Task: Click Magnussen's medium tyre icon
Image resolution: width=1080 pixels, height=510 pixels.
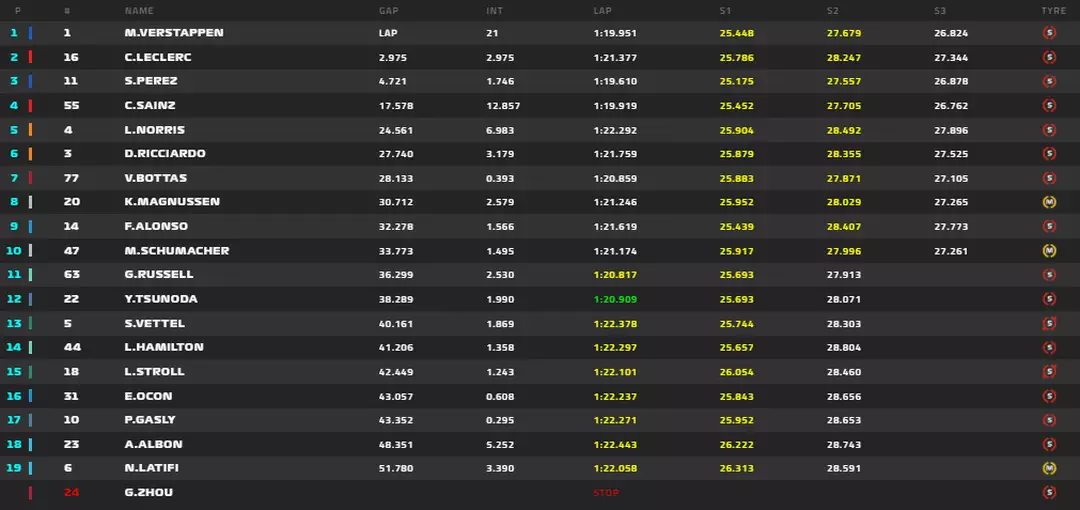Action: 1049,202
